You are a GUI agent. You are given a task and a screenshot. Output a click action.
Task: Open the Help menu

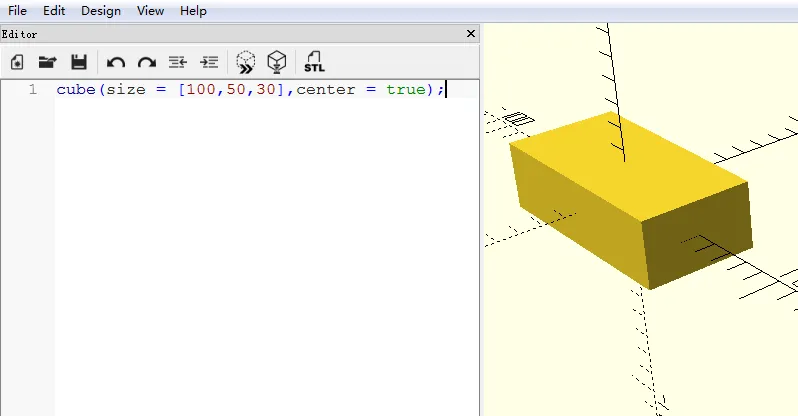193,11
